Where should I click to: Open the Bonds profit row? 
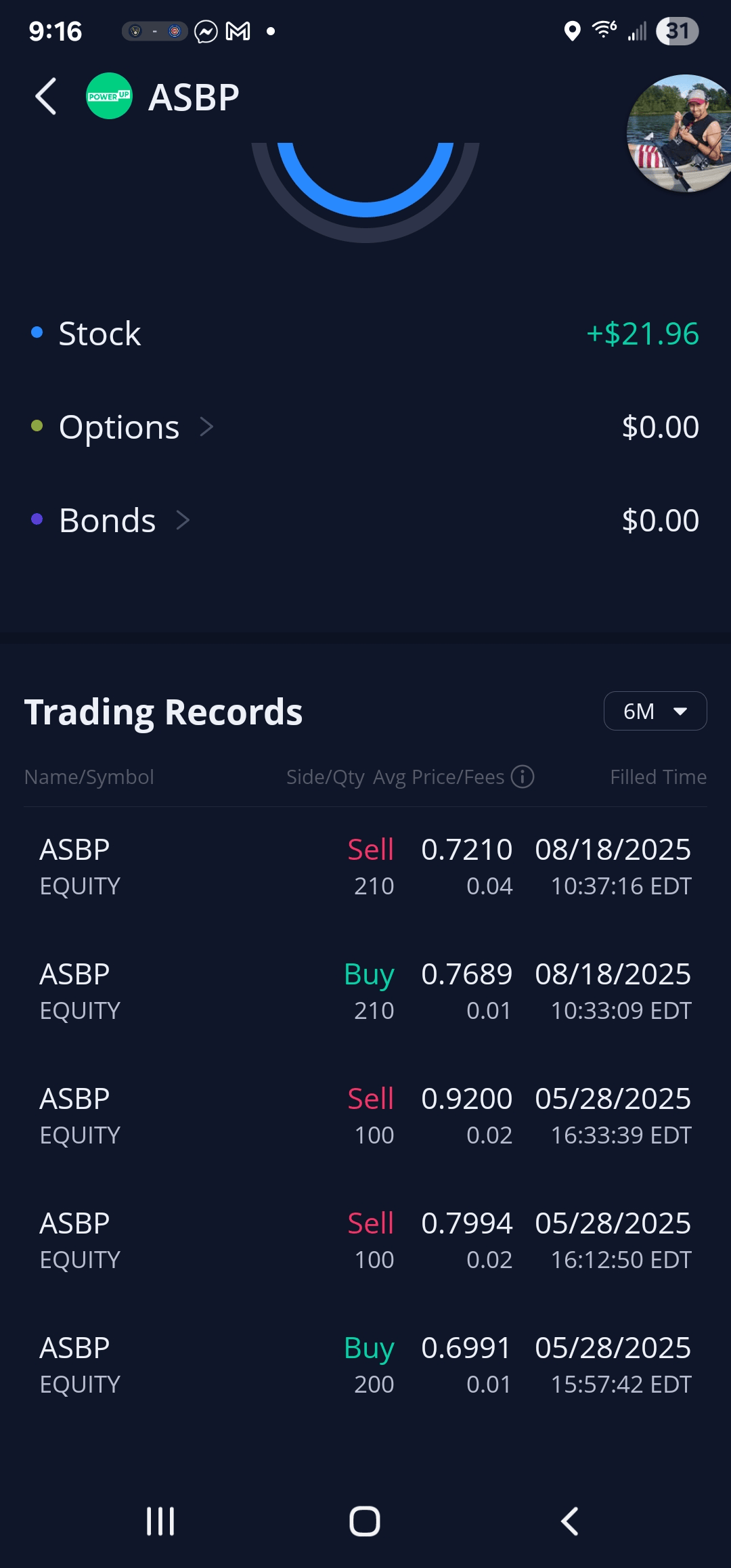(365, 520)
